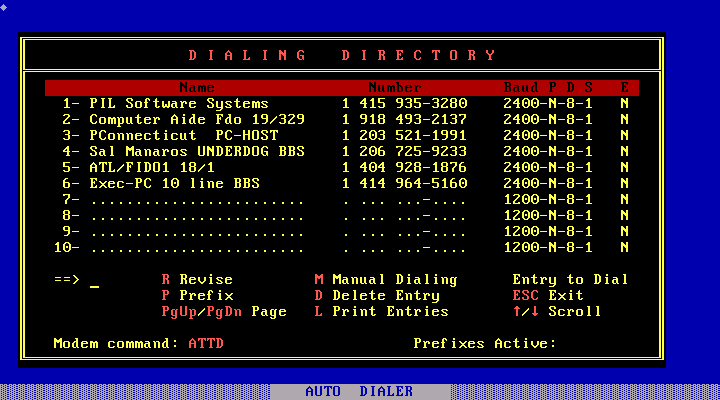Screen dimensions: 720x400
Task: Select empty entry 8 name field
Action: point(197,216)
